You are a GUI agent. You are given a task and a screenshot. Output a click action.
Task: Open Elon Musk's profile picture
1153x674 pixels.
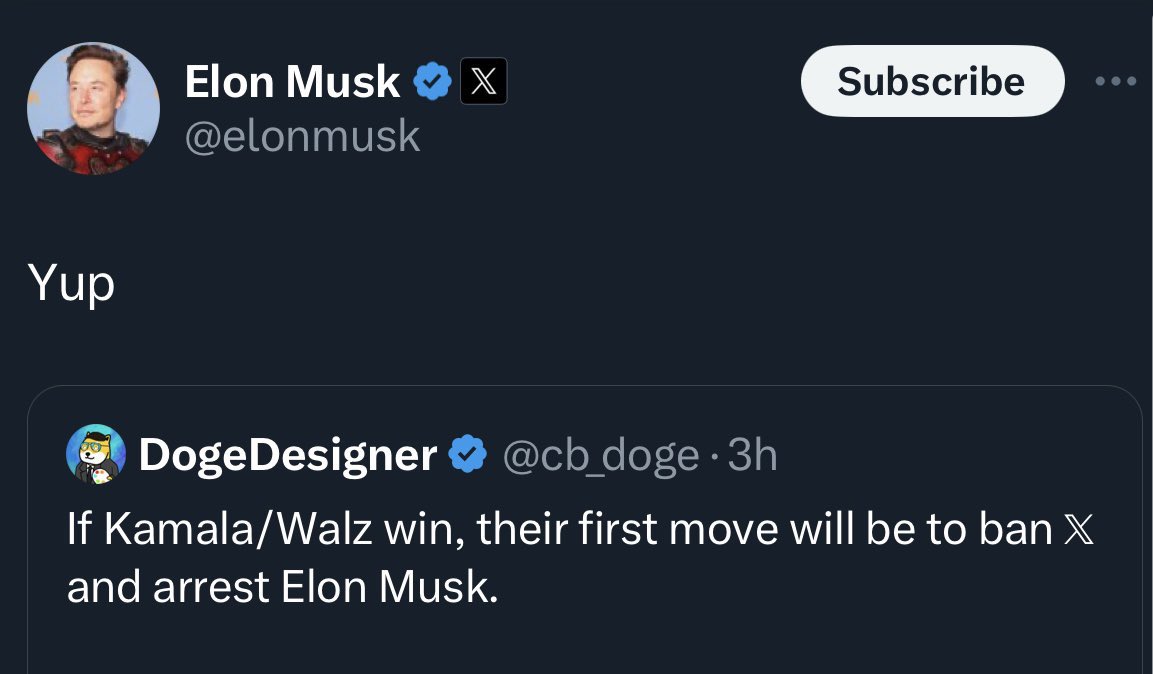(93, 108)
